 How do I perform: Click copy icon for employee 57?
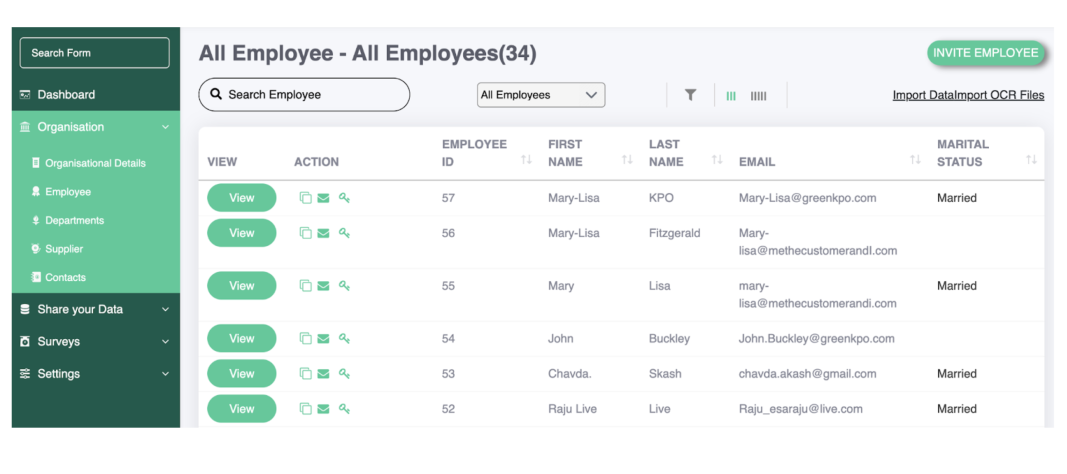pyautogui.click(x=306, y=198)
